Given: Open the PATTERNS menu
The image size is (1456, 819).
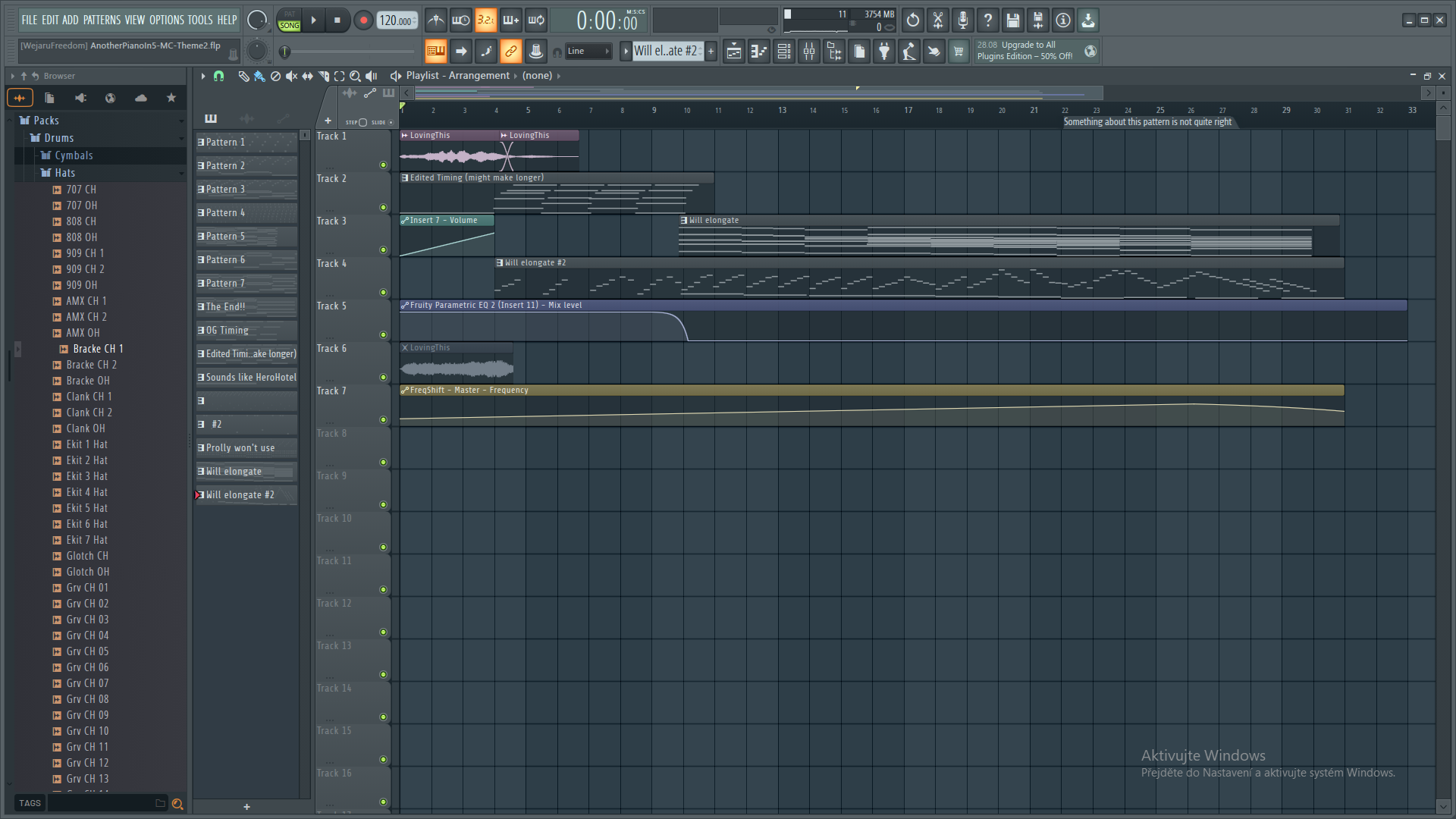Looking at the screenshot, I should pyautogui.click(x=102, y=20).
